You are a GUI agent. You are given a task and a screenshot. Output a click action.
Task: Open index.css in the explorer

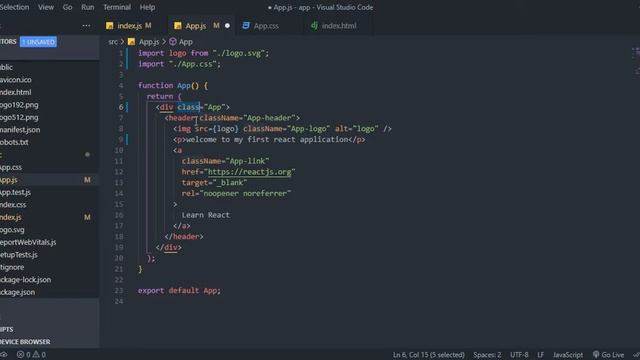13,204
